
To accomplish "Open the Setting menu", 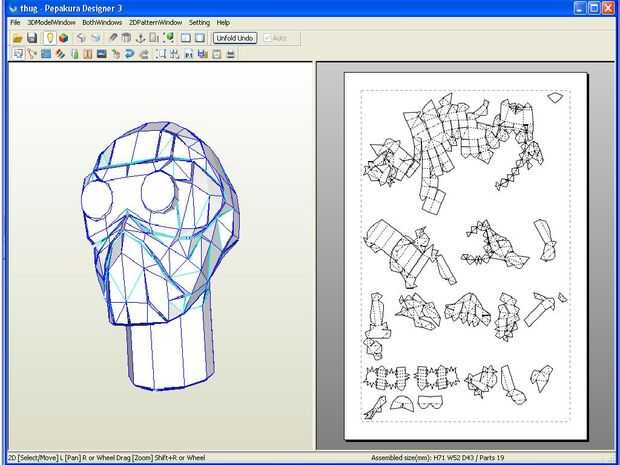I will pyautogui.click(x=199, y=23).
